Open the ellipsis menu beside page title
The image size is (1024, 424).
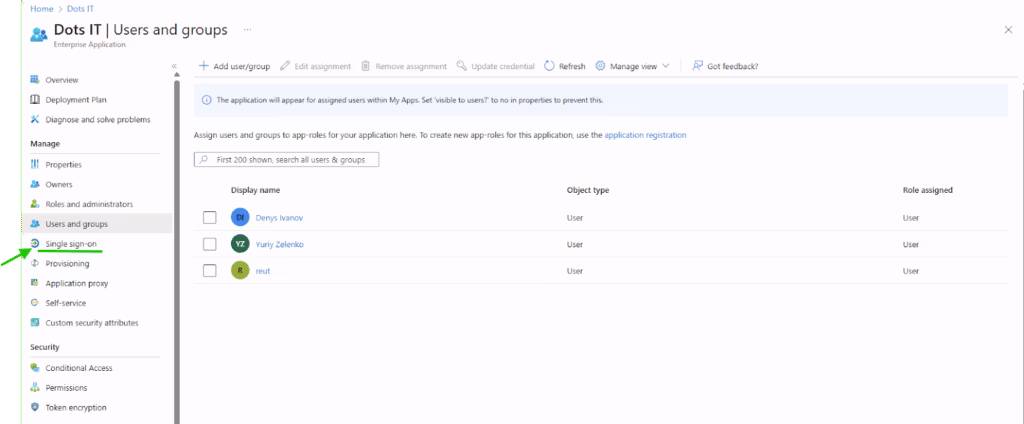pyautogui.click(x=247, y=30)
